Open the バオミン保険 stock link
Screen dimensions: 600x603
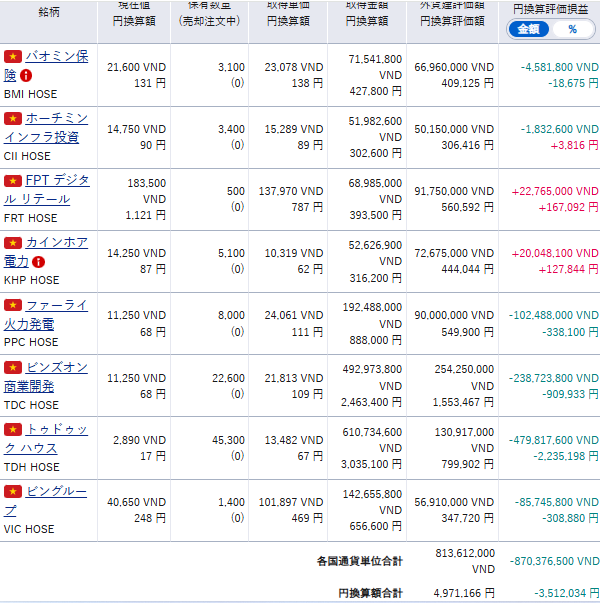tap(55, 57)
